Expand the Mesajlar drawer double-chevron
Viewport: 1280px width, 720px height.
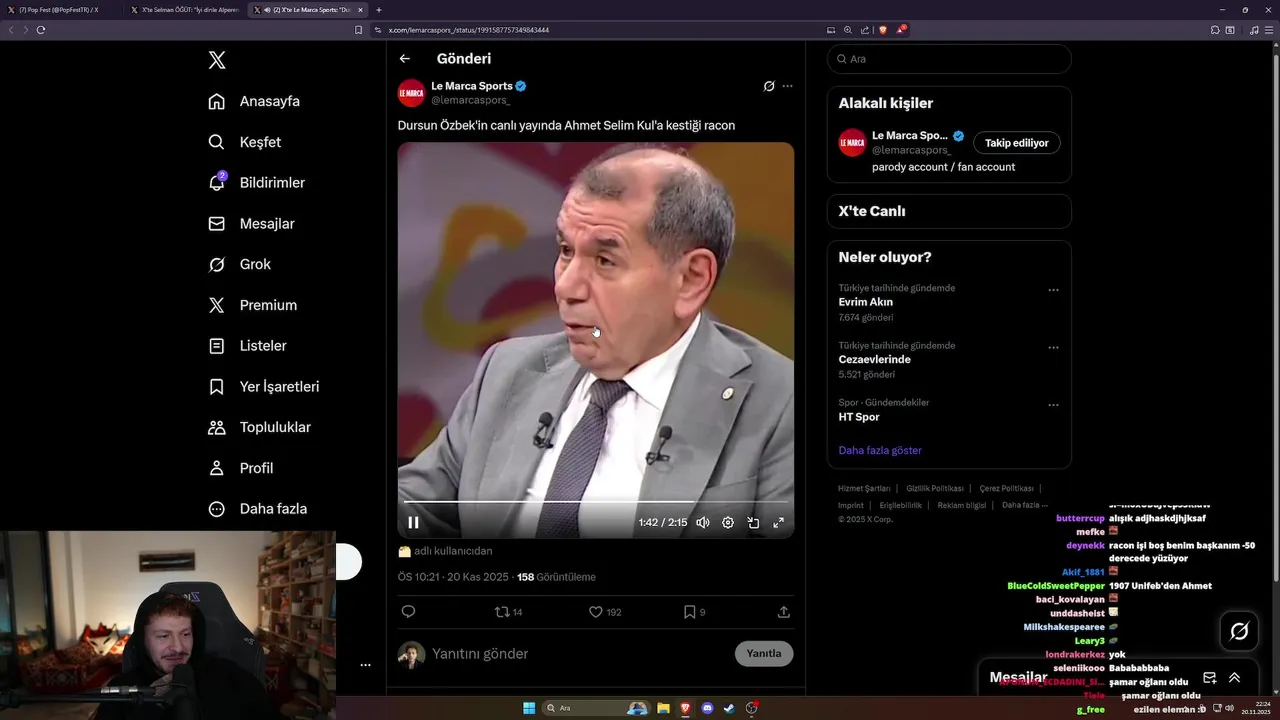(x=1234, y=677)
